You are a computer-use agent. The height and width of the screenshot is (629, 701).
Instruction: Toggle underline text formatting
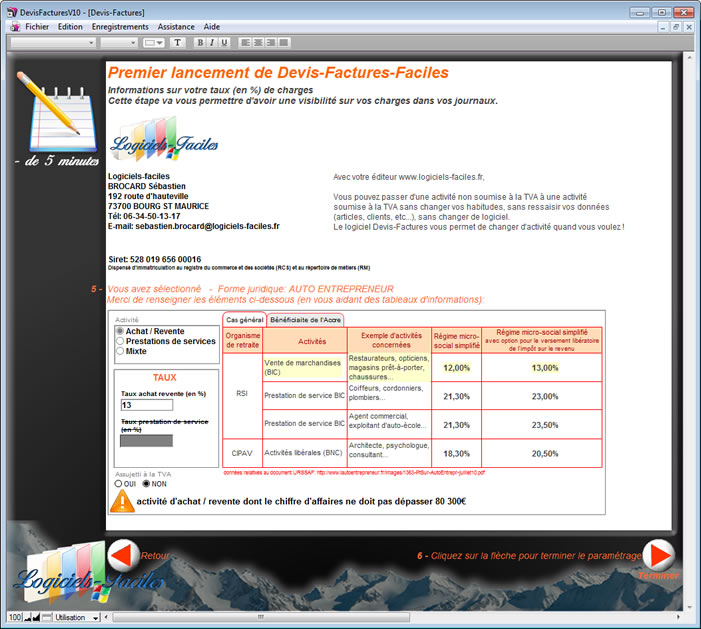[224, 43]
